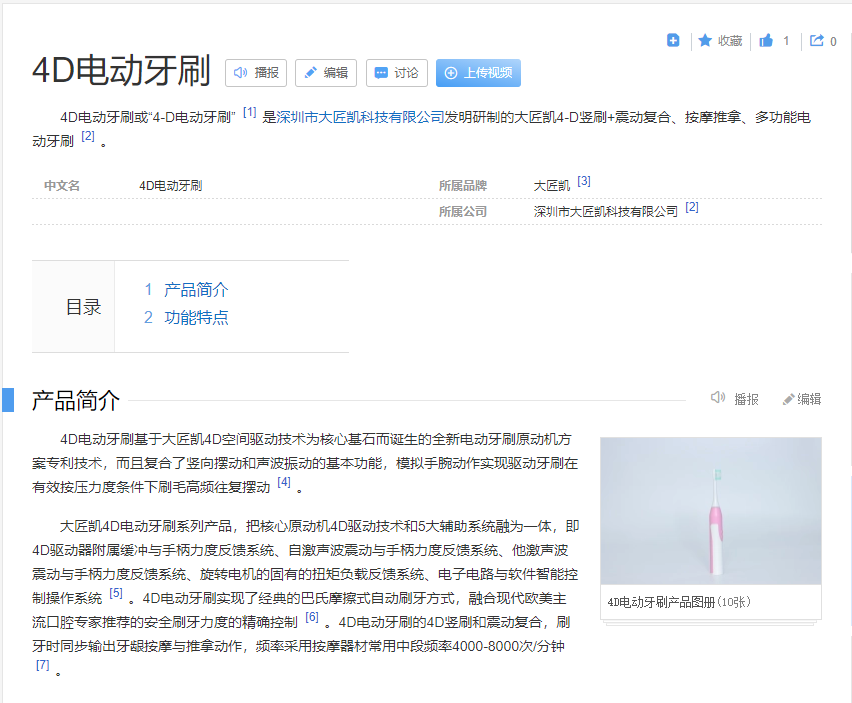Click the 4D电动牙刷 page title
This screenshot has height=703, width=852.
pos(121,71)
